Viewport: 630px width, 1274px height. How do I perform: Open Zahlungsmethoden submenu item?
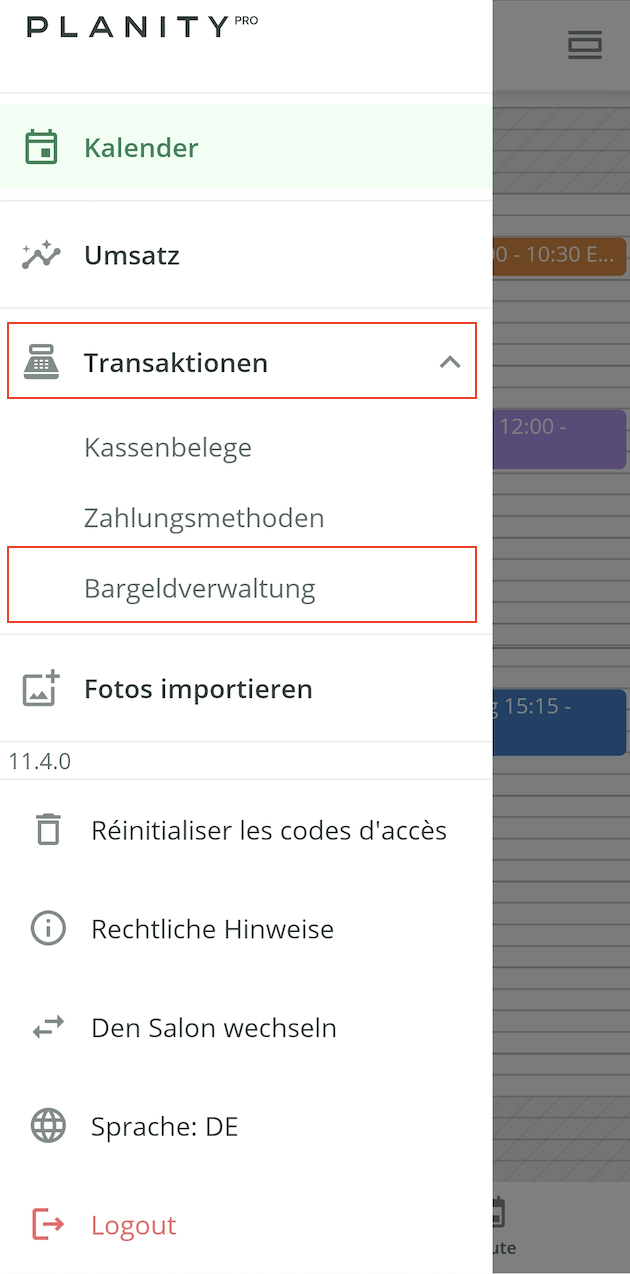click(x=204, y=518)
